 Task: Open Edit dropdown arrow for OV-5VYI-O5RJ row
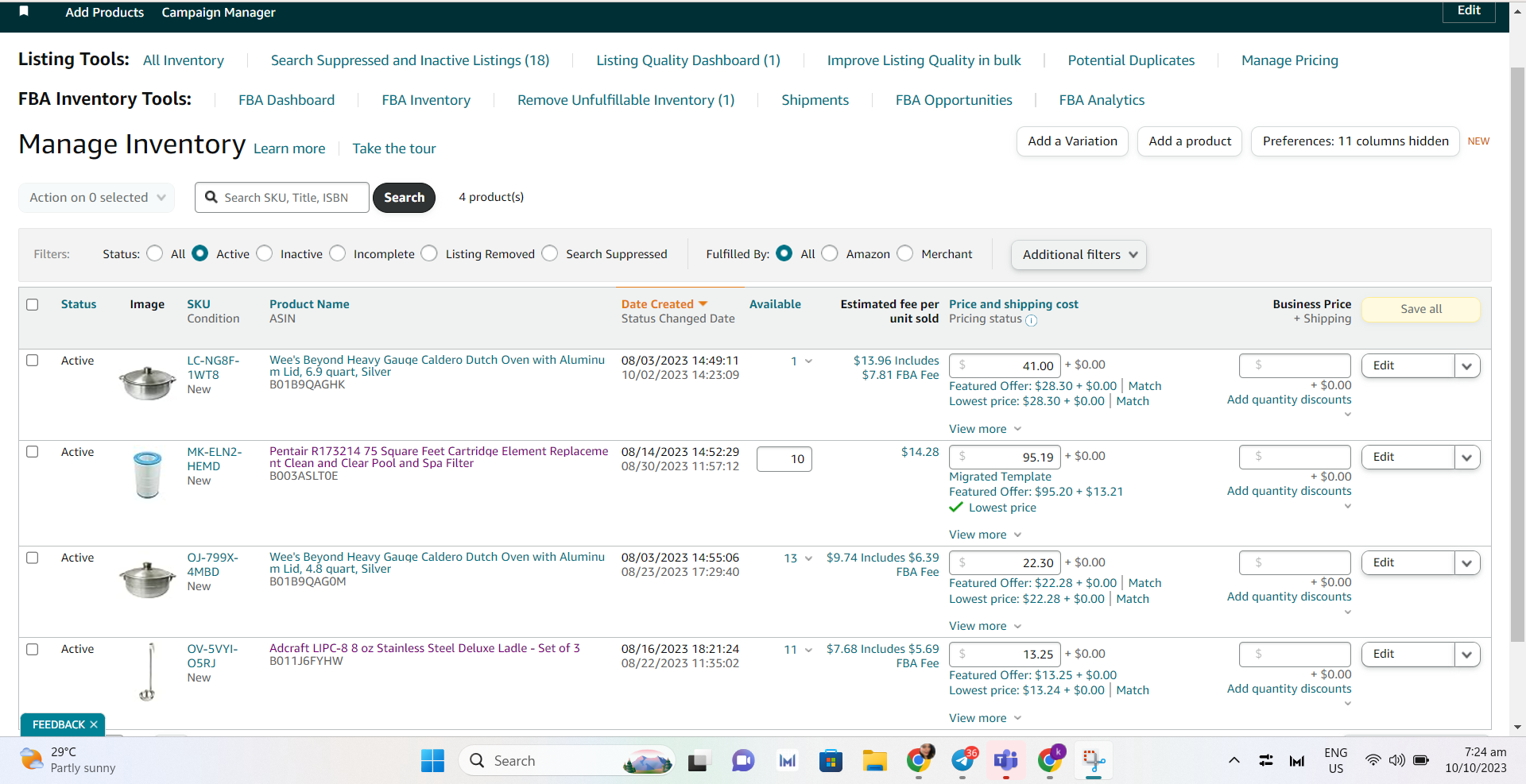(x=1467, y=655)
